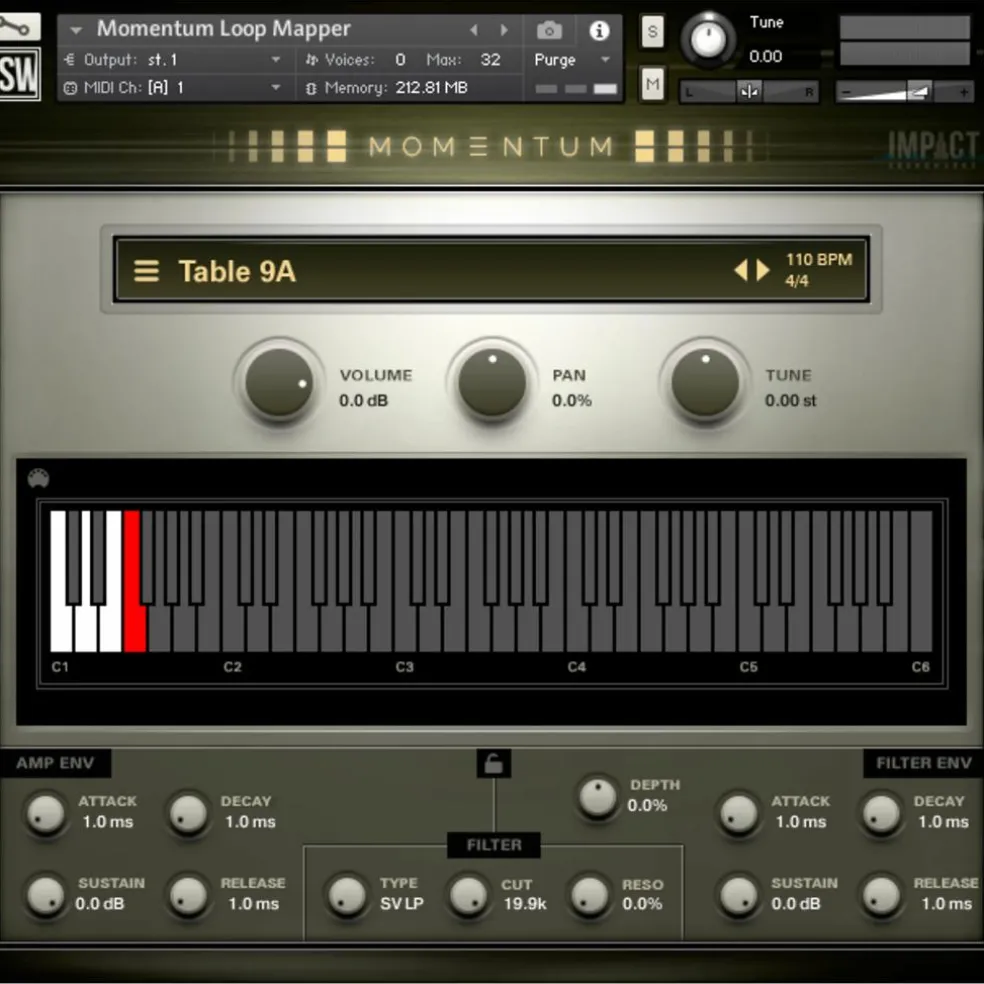Go to previous instrument preset arrow
The width and height of the screenshot is (984, 984).
click(x=474, y=29)
